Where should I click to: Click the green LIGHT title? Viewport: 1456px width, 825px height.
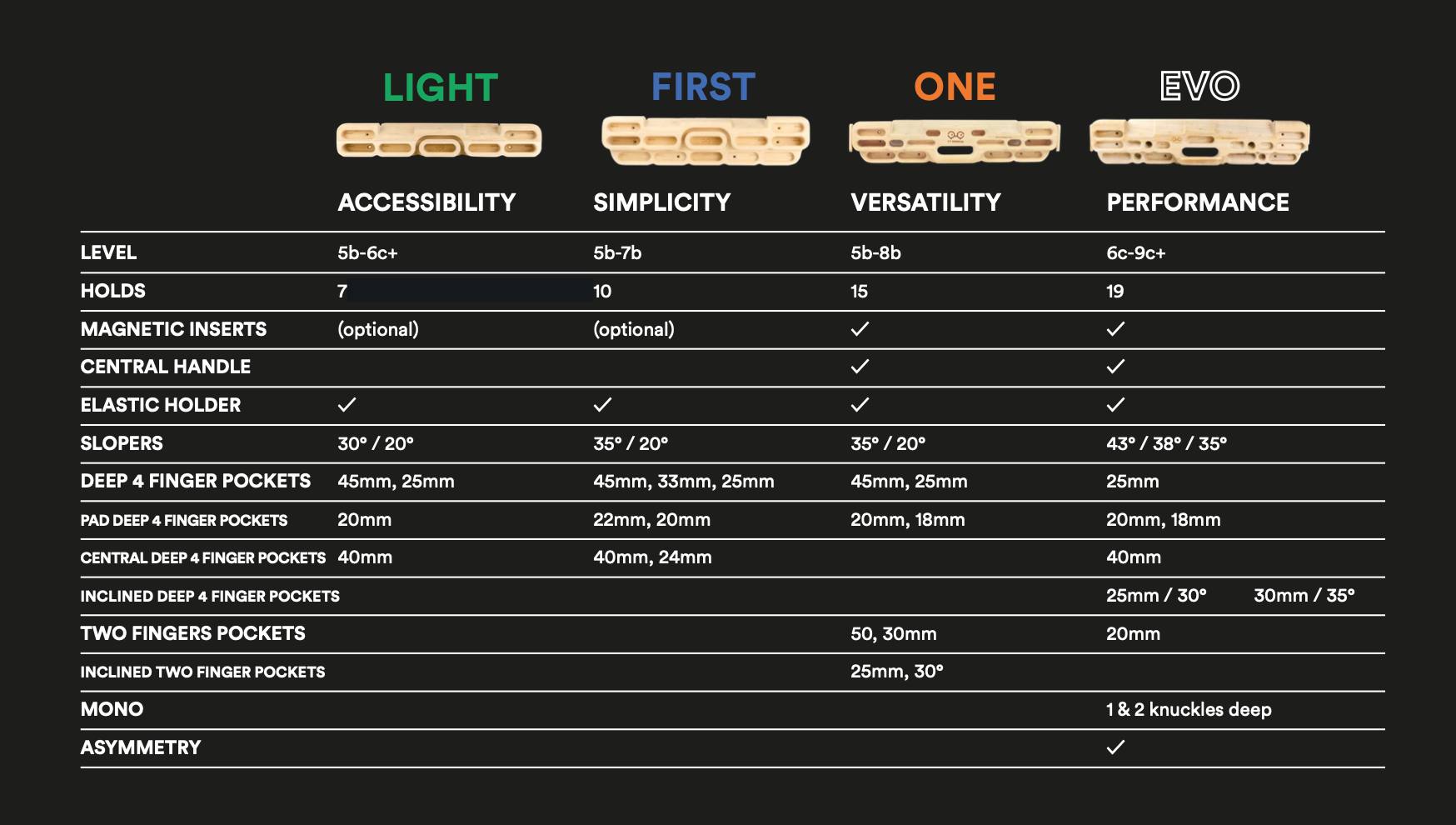point(440,87)
